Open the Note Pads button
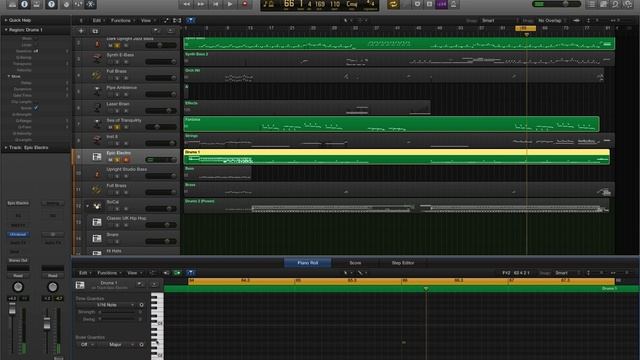 coord(604,4)
